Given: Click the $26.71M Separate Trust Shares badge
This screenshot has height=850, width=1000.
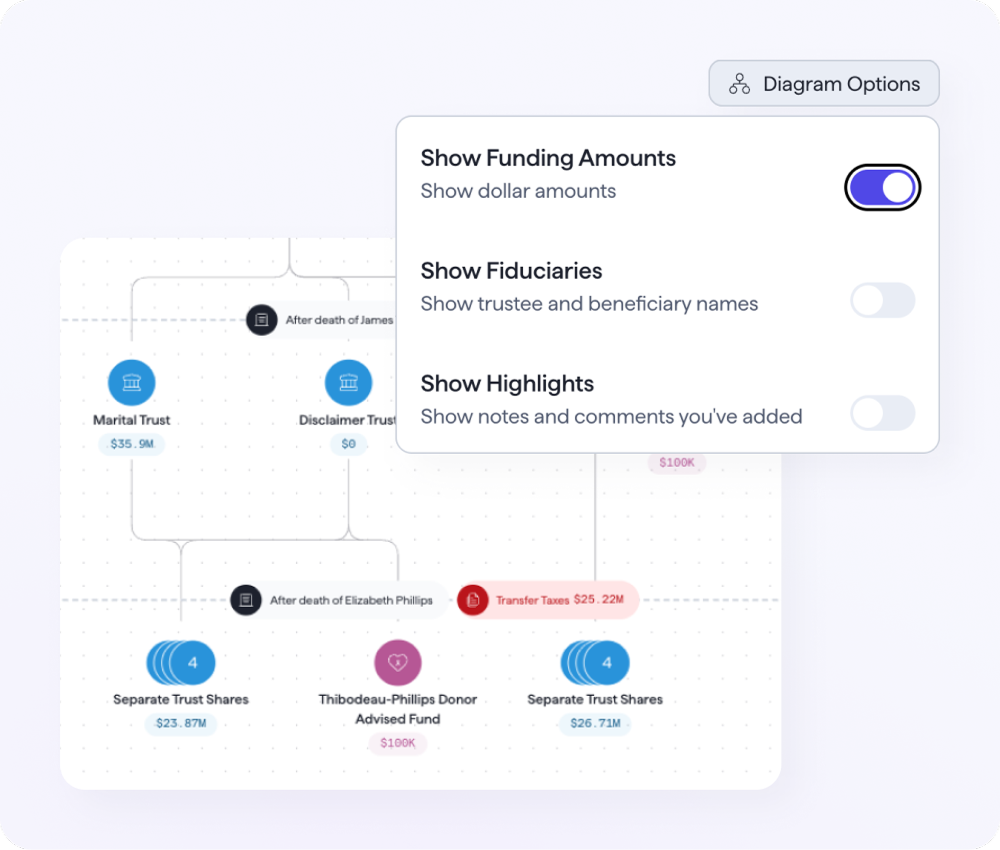Looking at the screenshot, I should [x=595, y=723].
